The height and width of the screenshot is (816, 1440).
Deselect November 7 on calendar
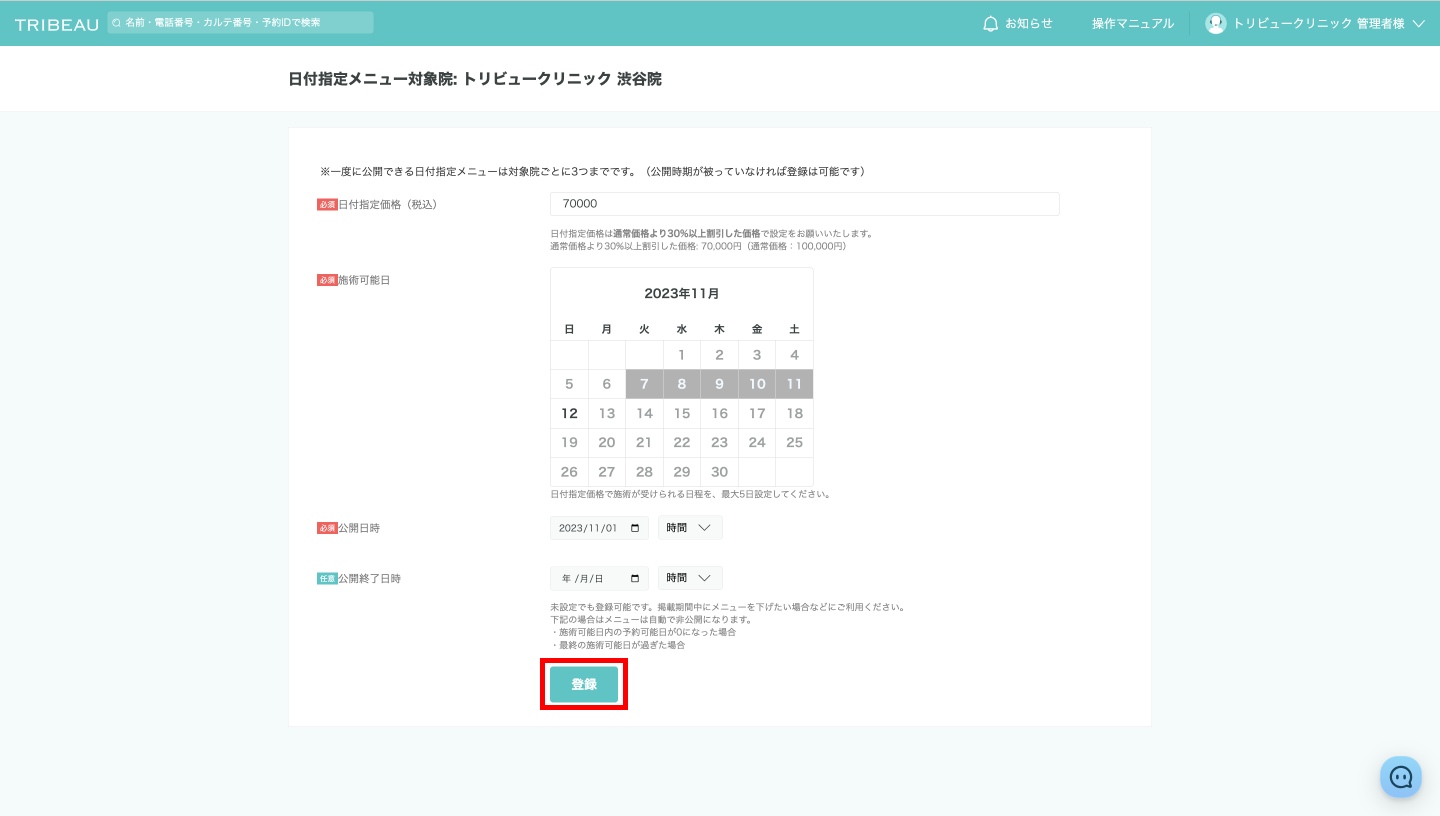tap(644, 384)
